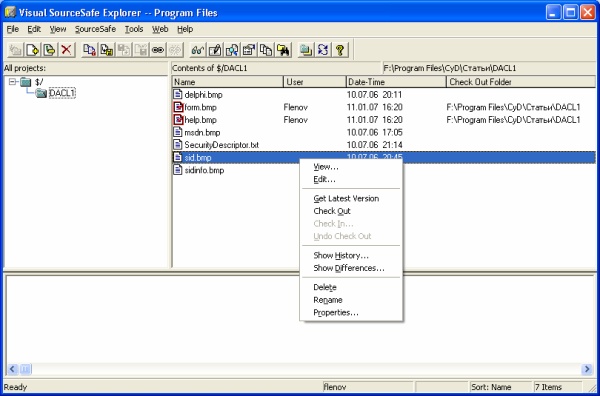Select the msdn.bmp file row
Screen dimensions: 600x396
coord(384,132)
